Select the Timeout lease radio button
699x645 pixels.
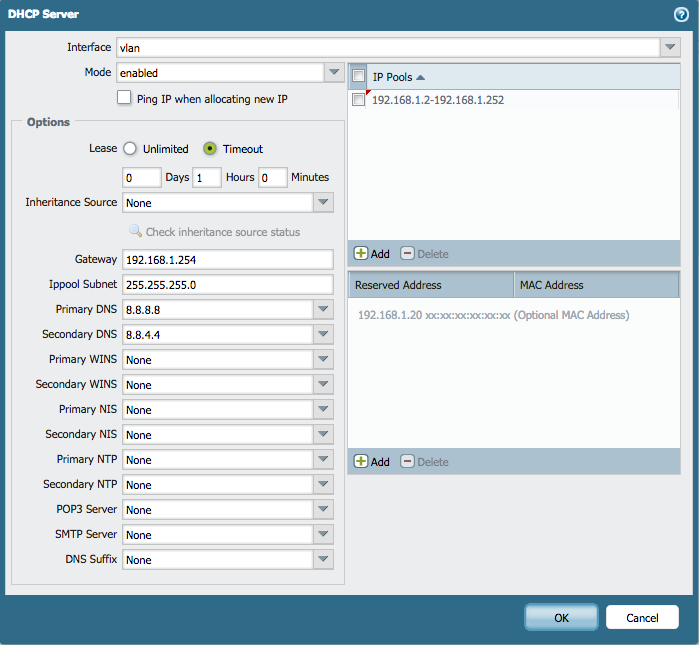pos(210,148)
